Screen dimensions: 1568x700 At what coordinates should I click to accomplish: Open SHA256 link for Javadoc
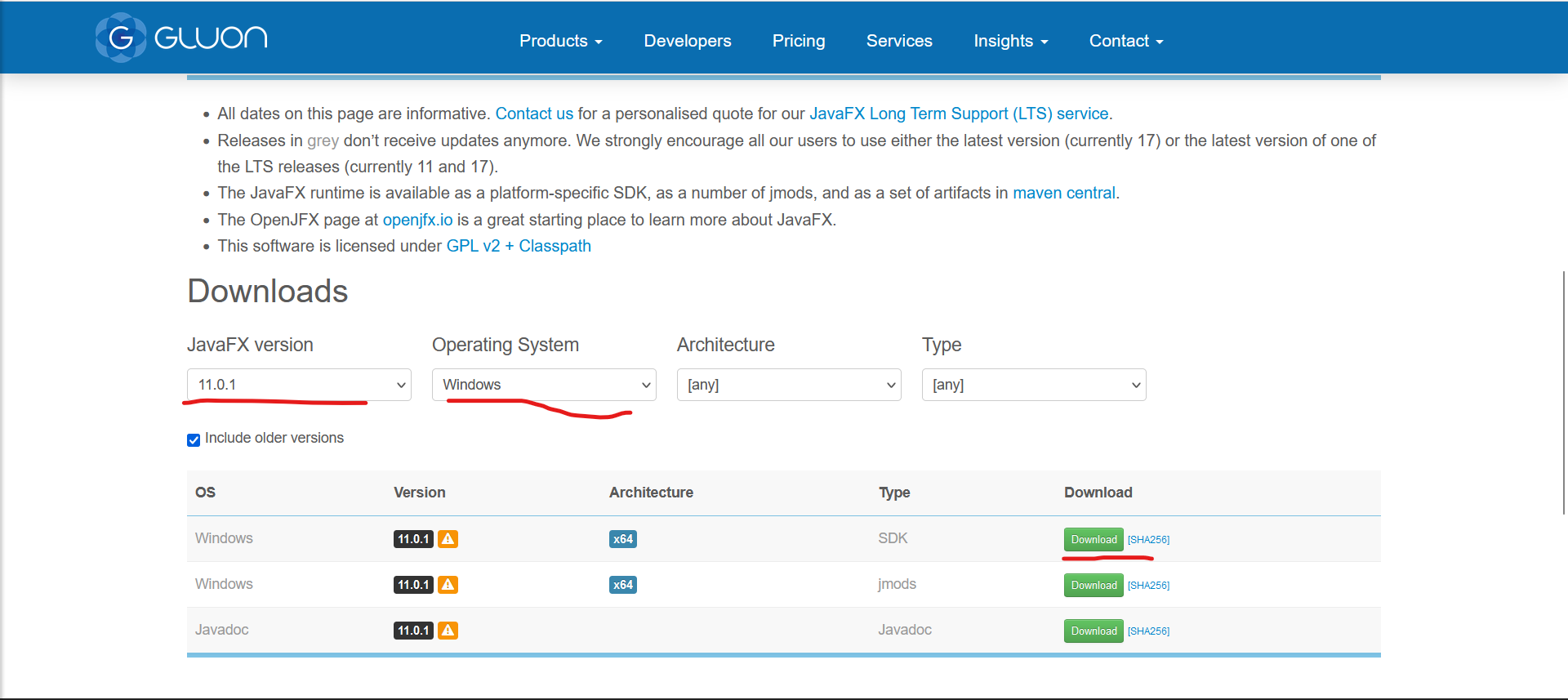[x=1148, y=631]
